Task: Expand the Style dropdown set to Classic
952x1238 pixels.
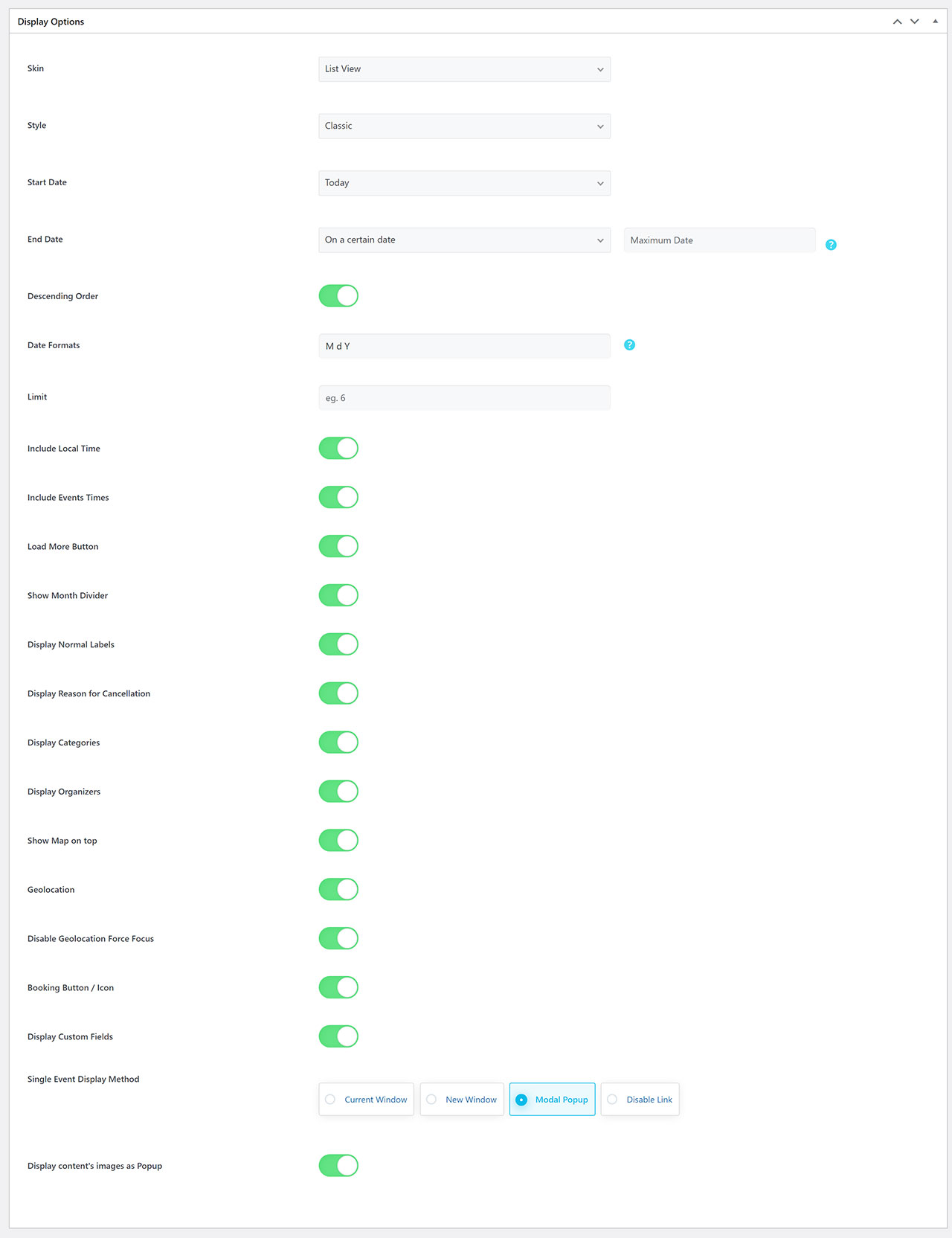Action: (x=464, y=126)
